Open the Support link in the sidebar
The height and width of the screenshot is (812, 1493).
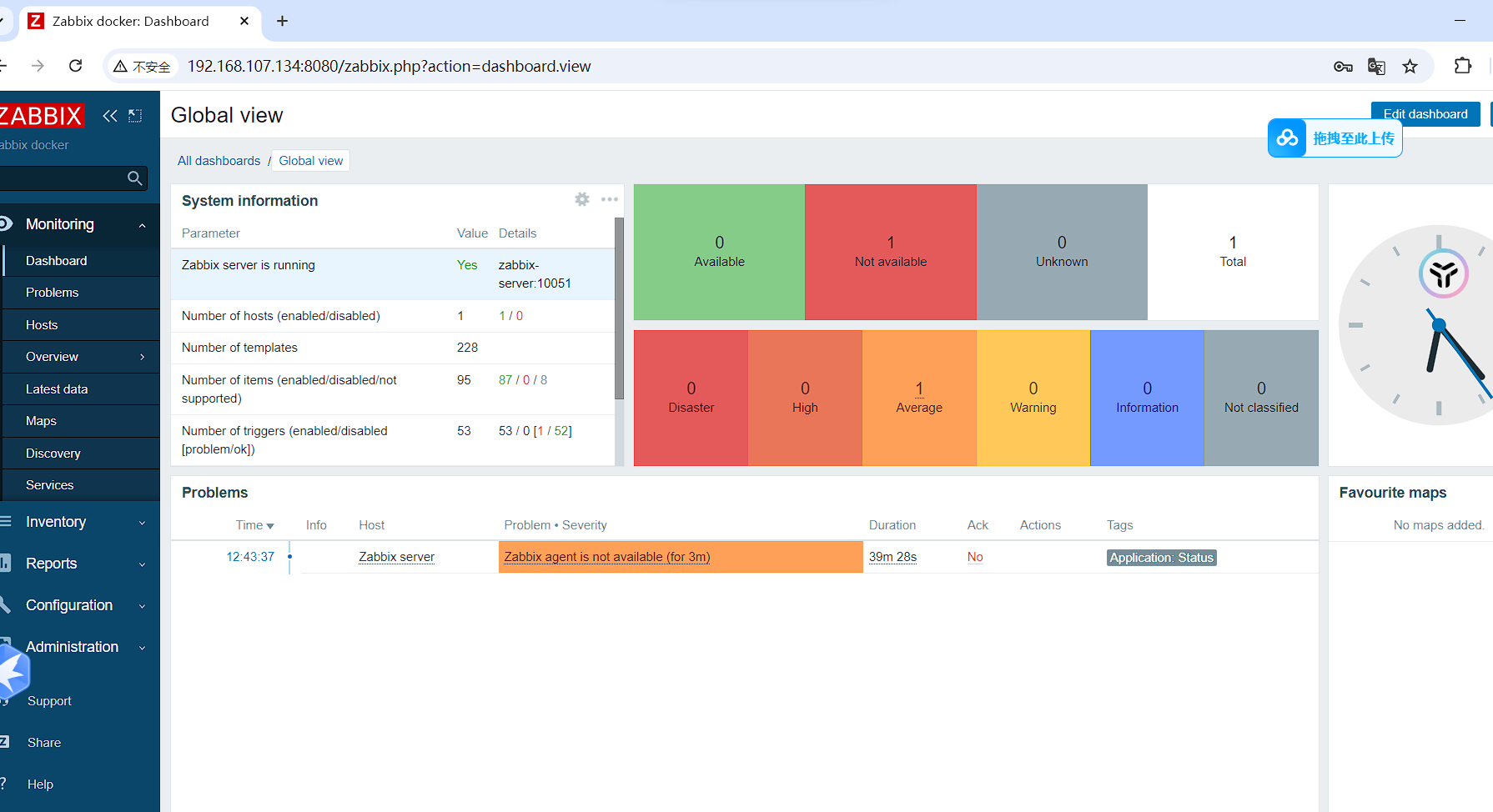click(49, 701)
